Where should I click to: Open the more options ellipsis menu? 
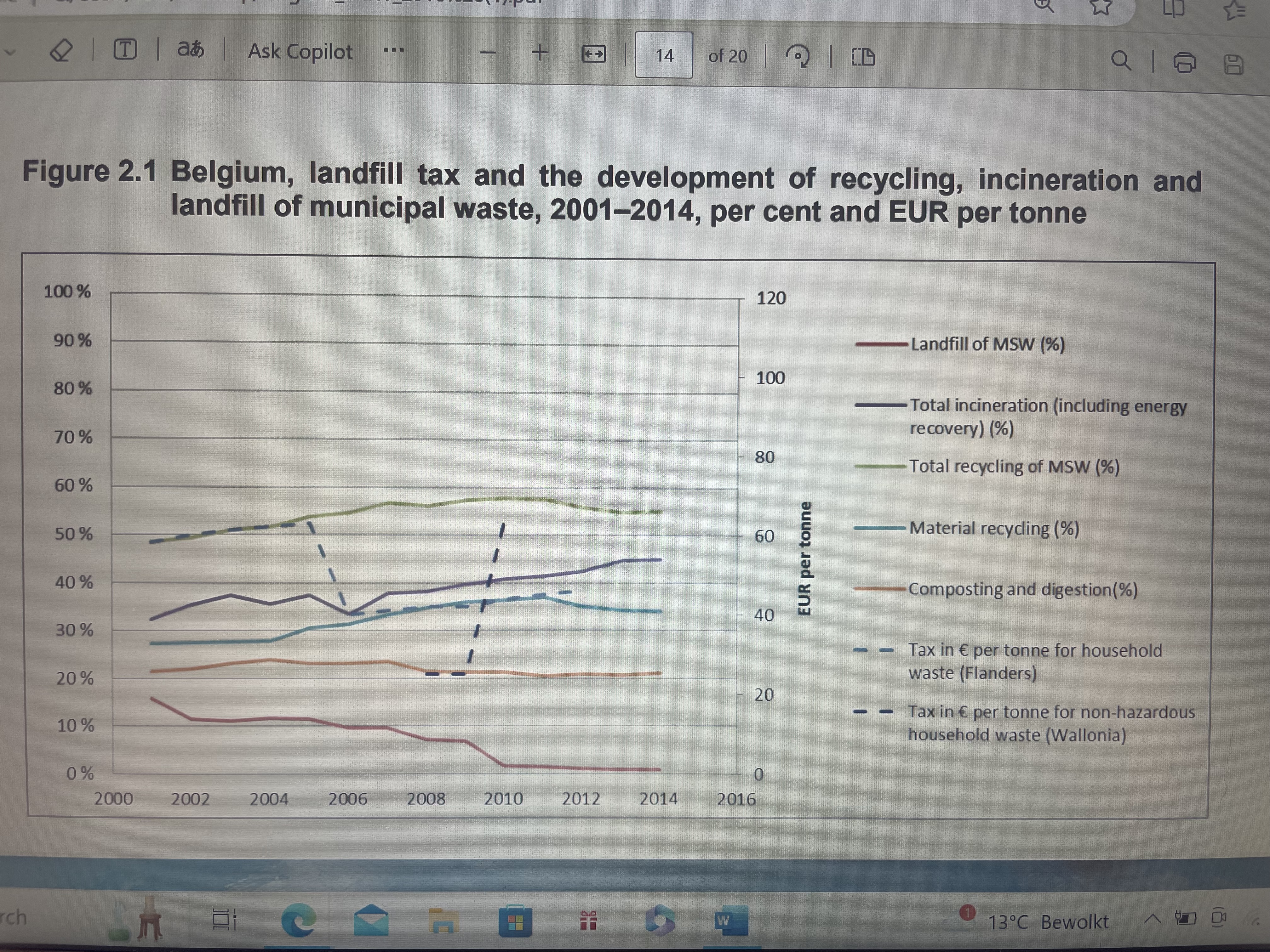[393, 51]
